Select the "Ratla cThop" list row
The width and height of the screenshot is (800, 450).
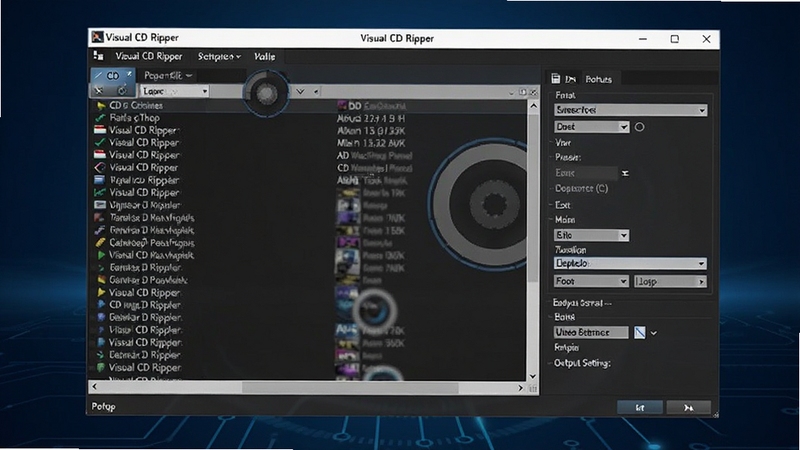[134, 118]
